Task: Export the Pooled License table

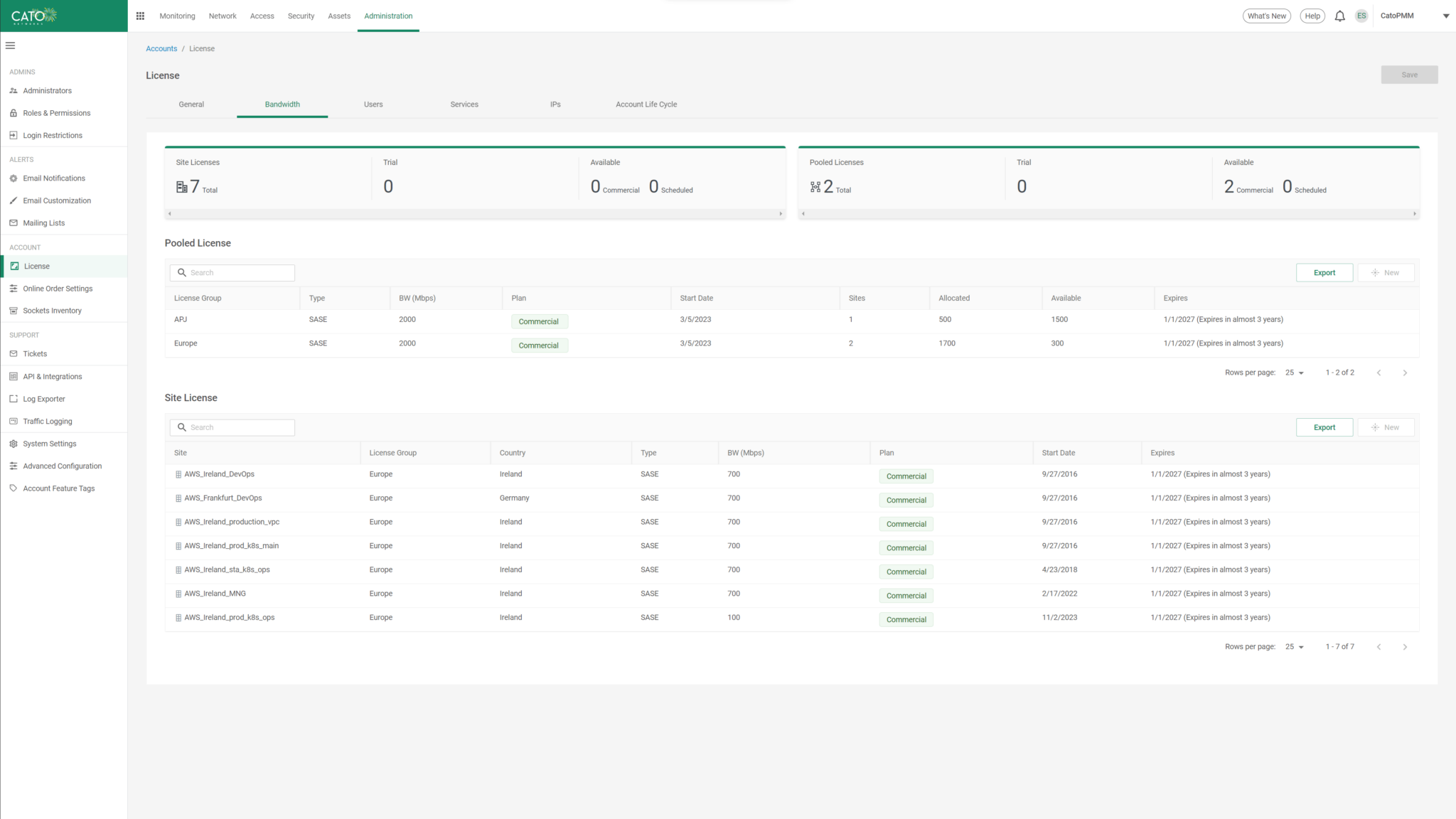Action: [x=1324, y=272]
